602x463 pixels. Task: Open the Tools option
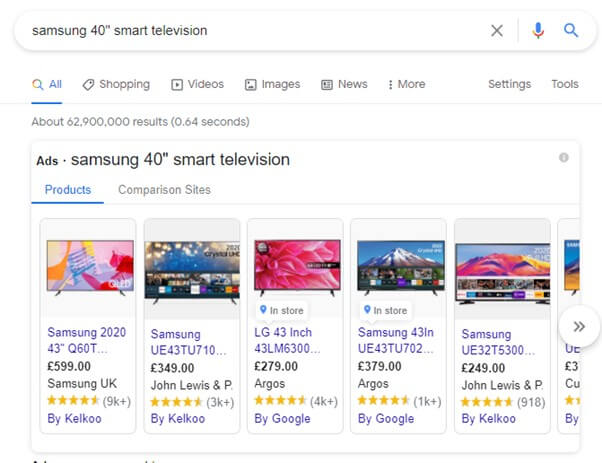(565, 84)
